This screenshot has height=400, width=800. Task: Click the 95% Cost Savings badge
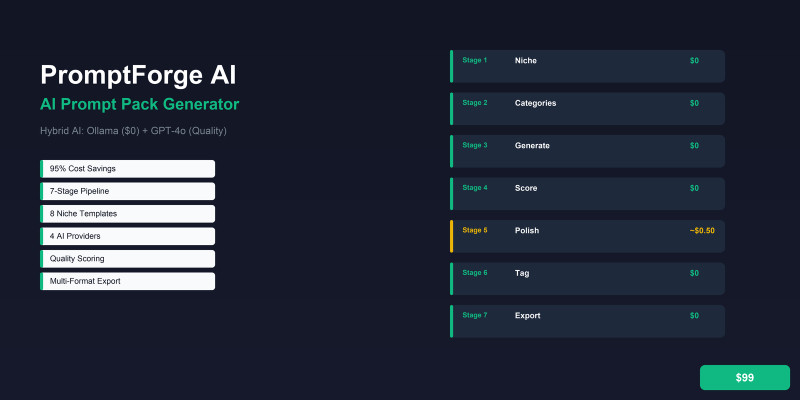127,169
